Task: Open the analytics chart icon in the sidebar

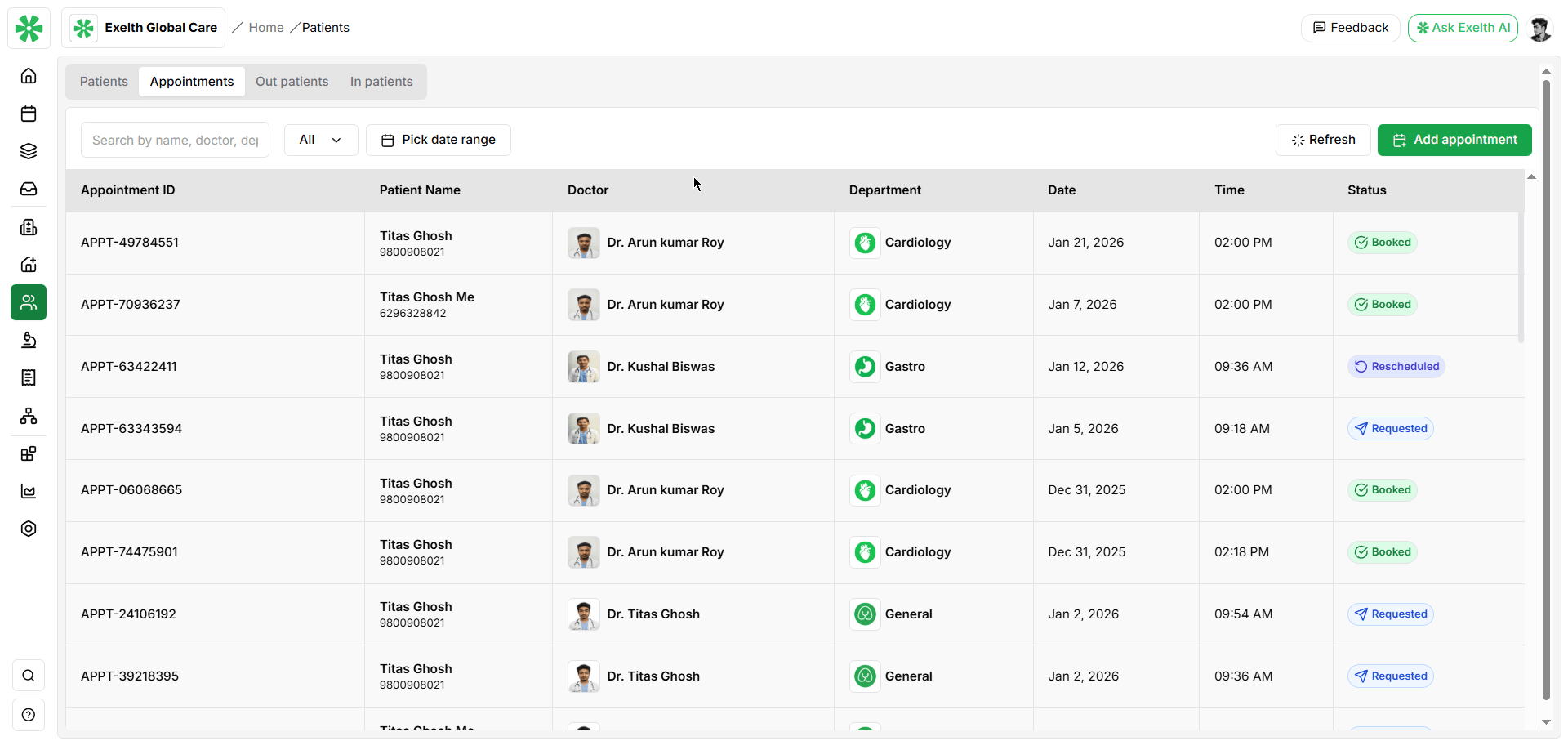Action: point(29,491)
